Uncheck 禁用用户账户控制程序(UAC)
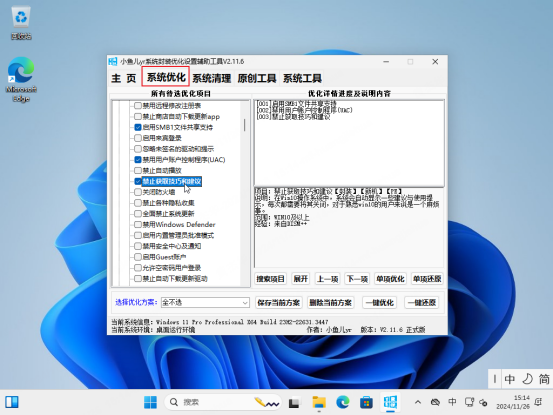 tap(138, 159)
